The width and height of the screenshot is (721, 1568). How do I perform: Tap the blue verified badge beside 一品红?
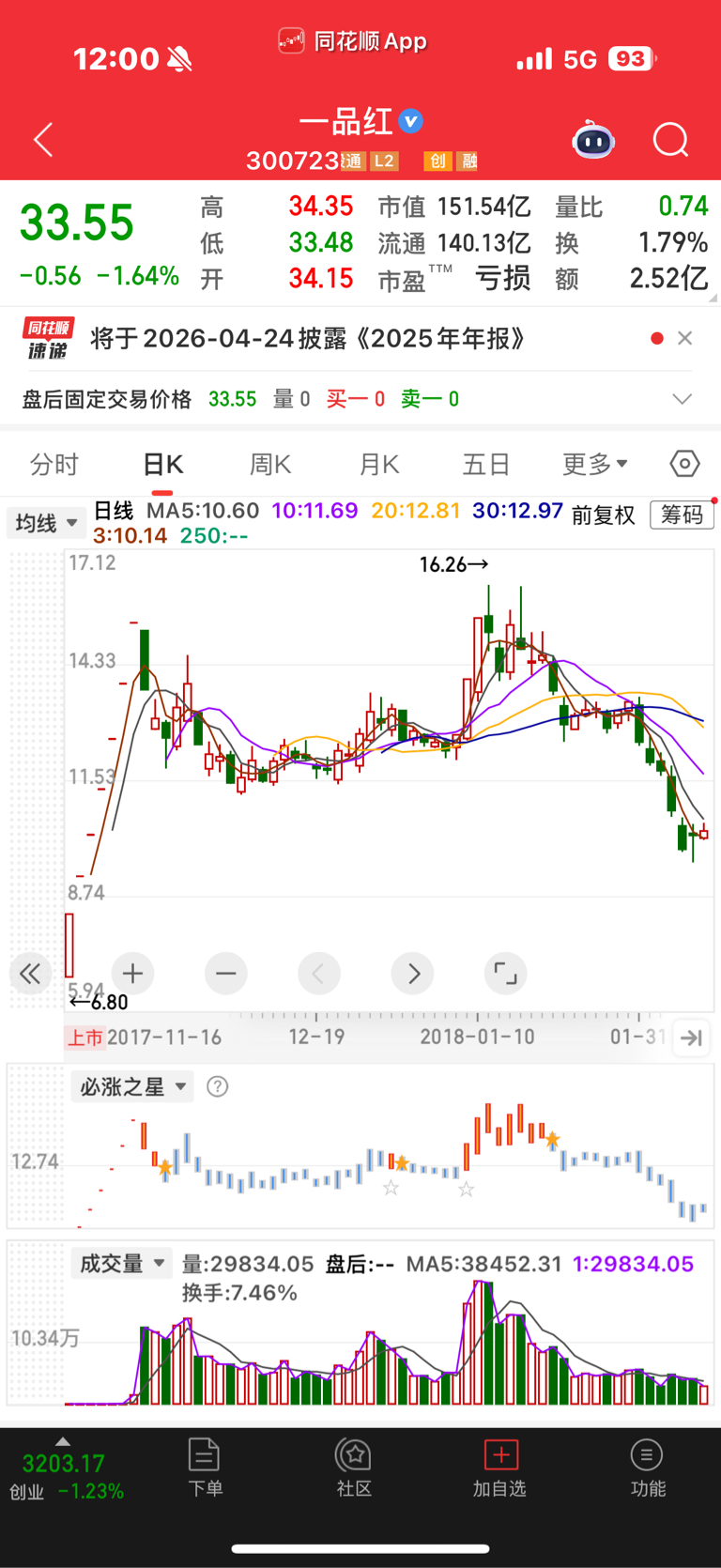410,121
